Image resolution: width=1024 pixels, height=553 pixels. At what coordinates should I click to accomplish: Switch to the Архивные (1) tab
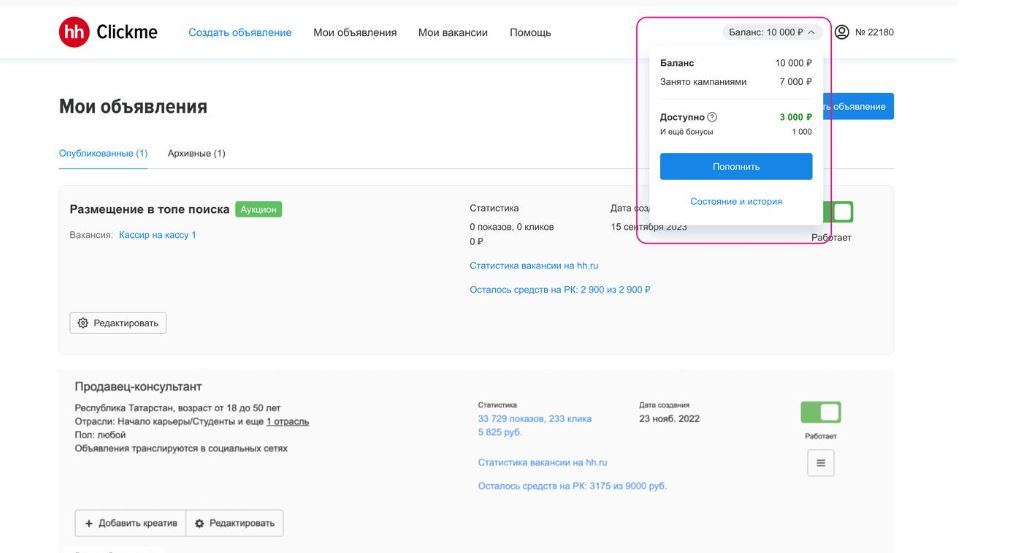[x=196, y=153]
